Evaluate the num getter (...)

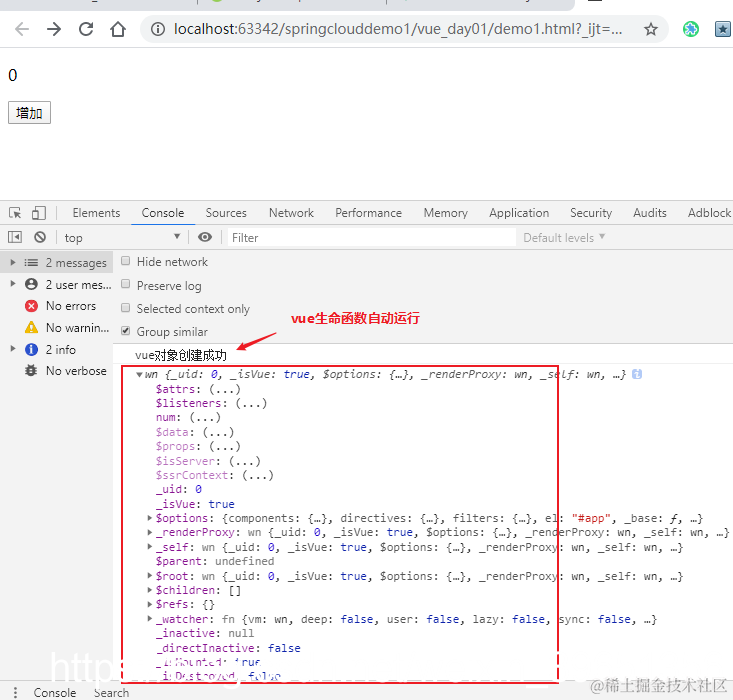[205, 418]
